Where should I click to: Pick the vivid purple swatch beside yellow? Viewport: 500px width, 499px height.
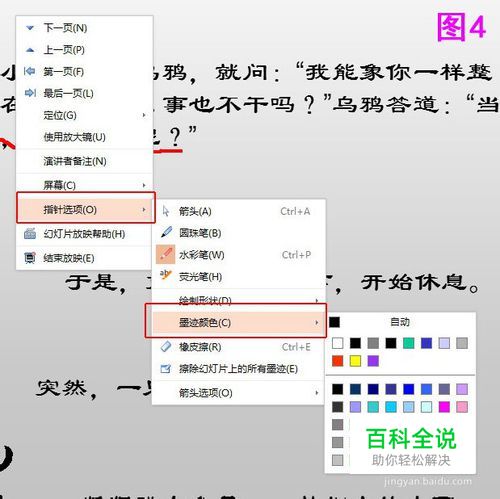(373, 361)
